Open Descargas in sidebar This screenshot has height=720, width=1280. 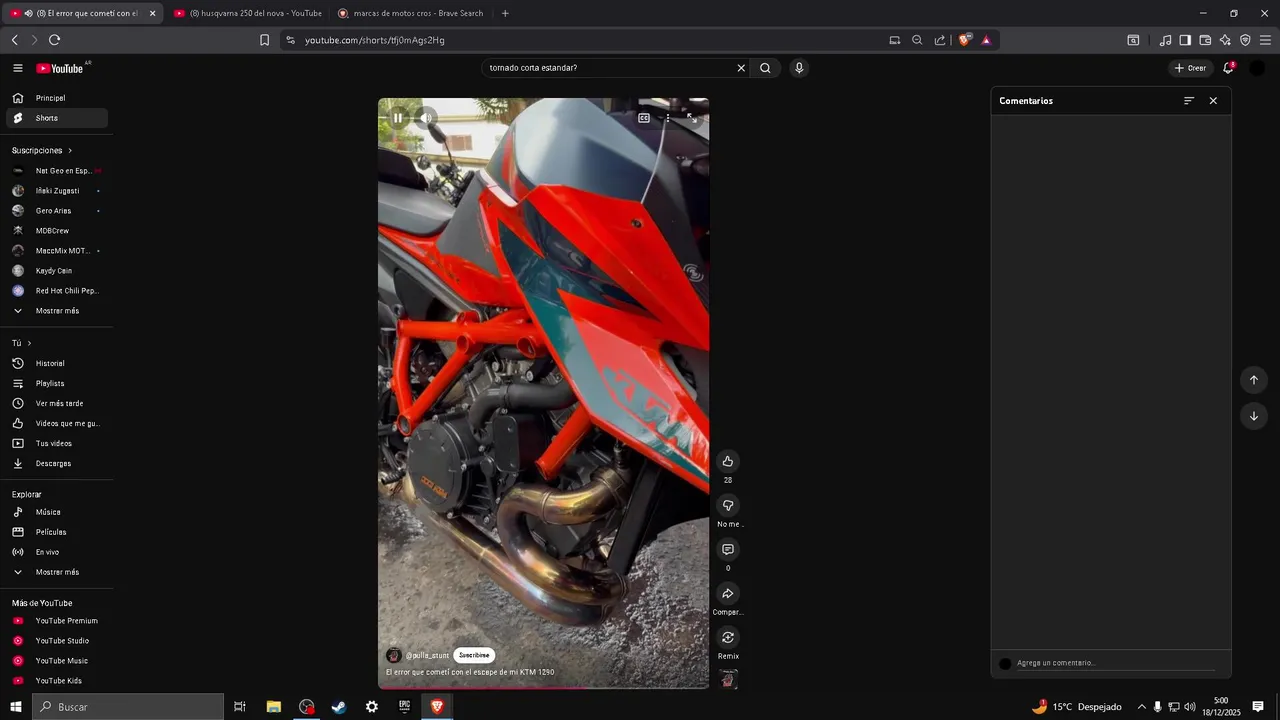click(57, 463)
